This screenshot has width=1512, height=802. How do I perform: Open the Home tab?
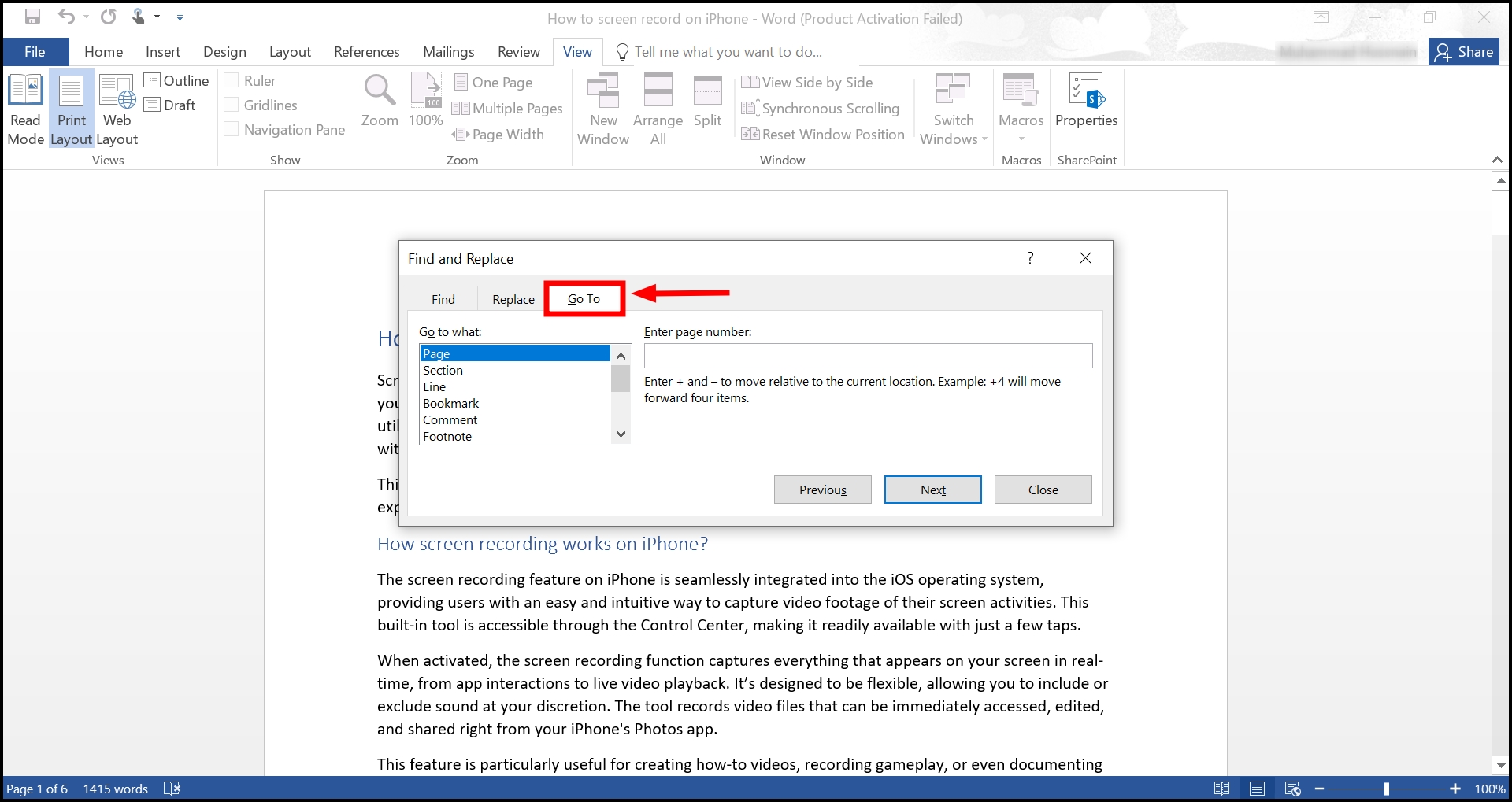point(104,52)
